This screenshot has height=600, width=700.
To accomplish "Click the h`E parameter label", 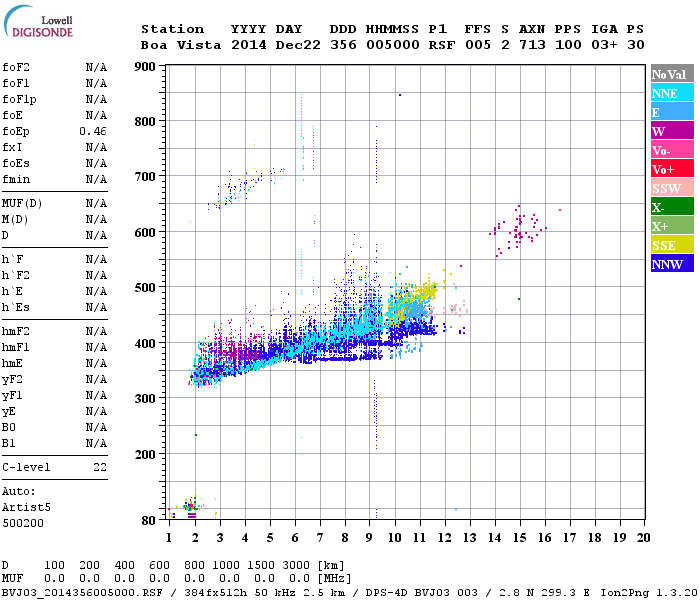I will coord(12,292).
